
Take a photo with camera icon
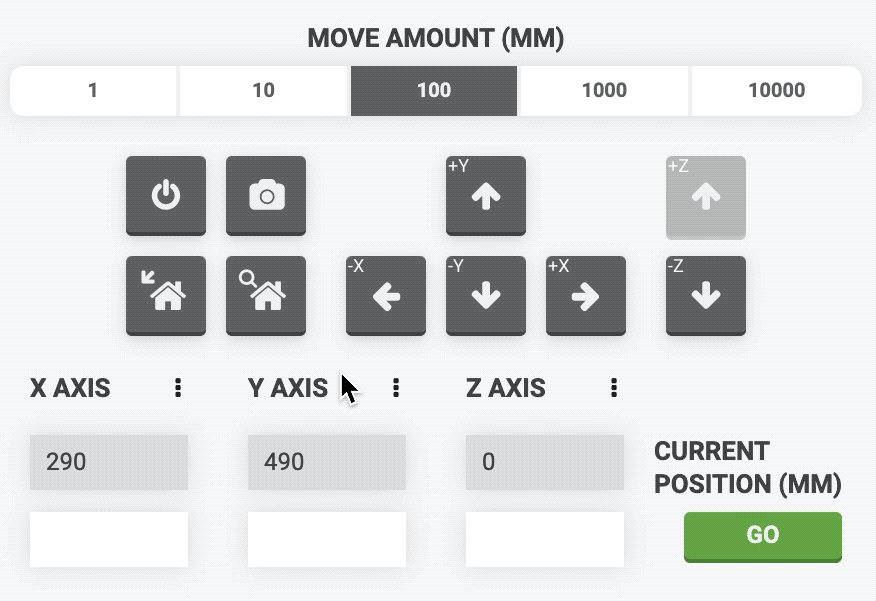tap(266, 196)
